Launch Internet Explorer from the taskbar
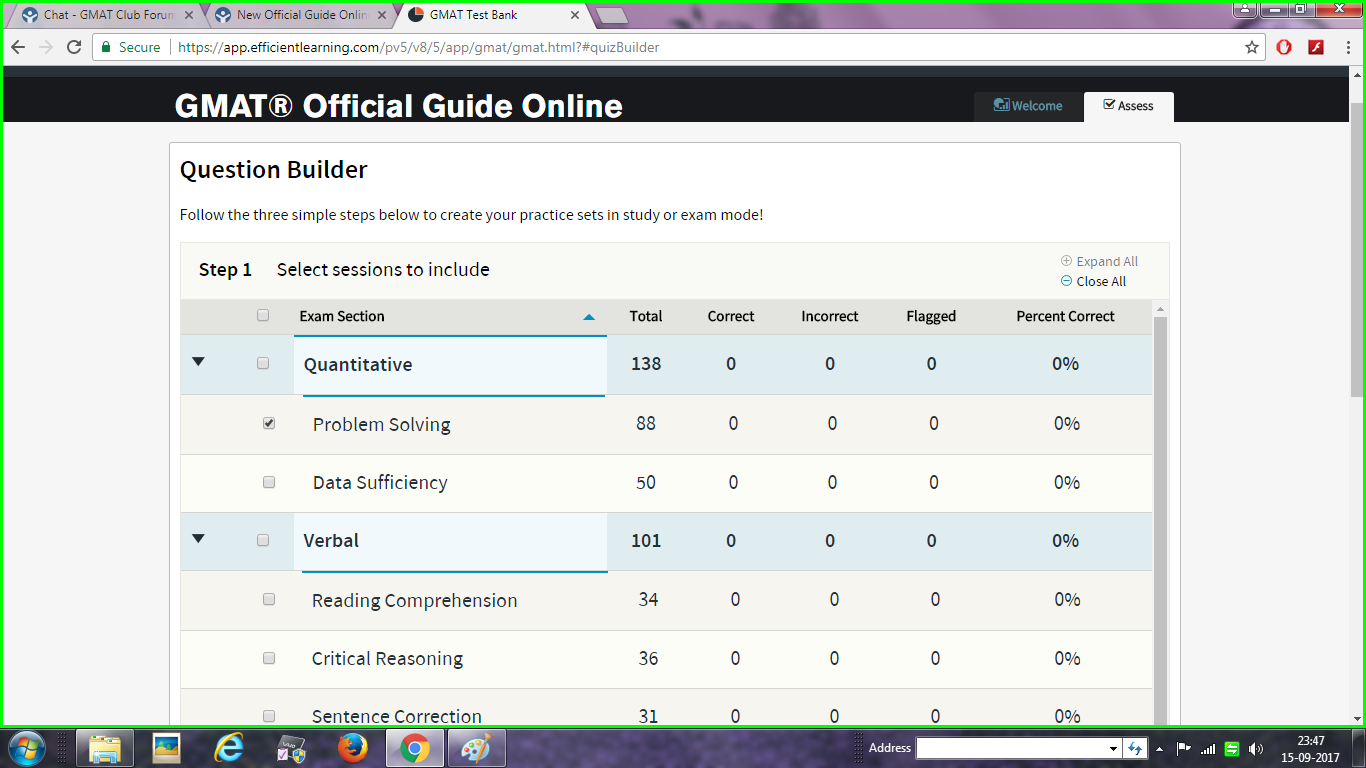1366x768 pixels. [x=229, y=748]
